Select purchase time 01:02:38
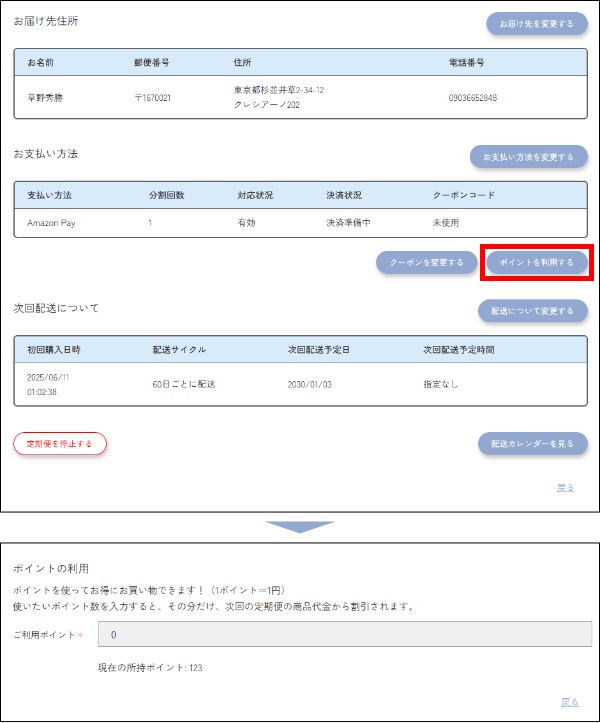This screenshot has height=723, width=600. click(42, 392)
